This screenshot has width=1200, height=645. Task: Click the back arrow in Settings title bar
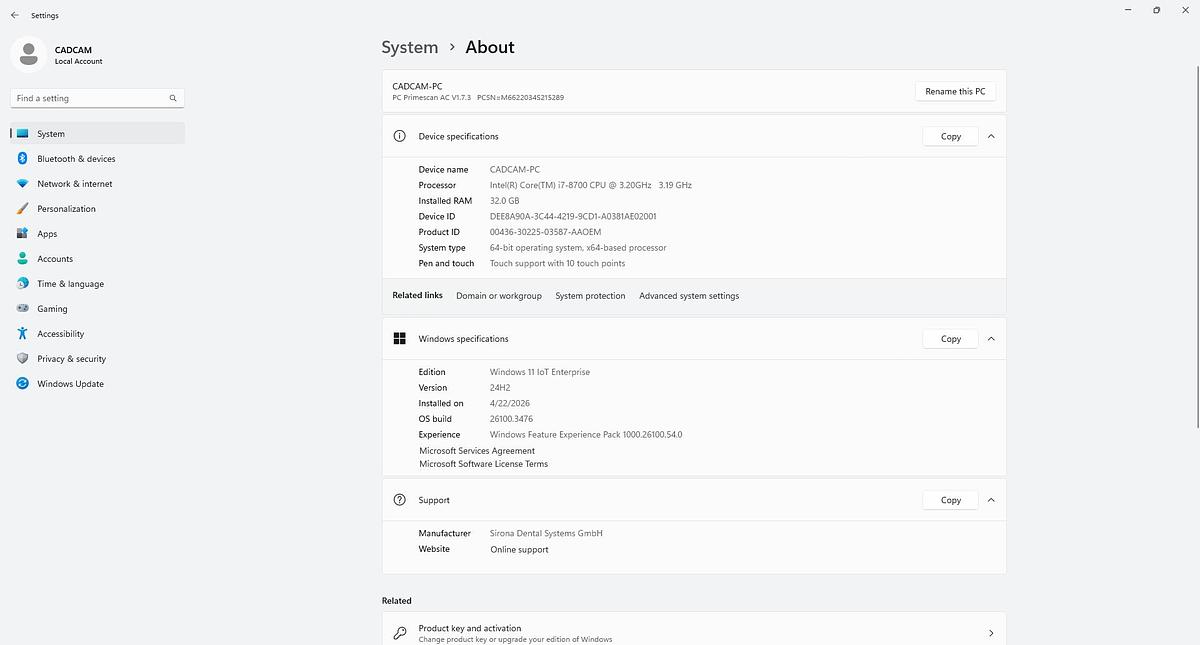tap(14, 16)
